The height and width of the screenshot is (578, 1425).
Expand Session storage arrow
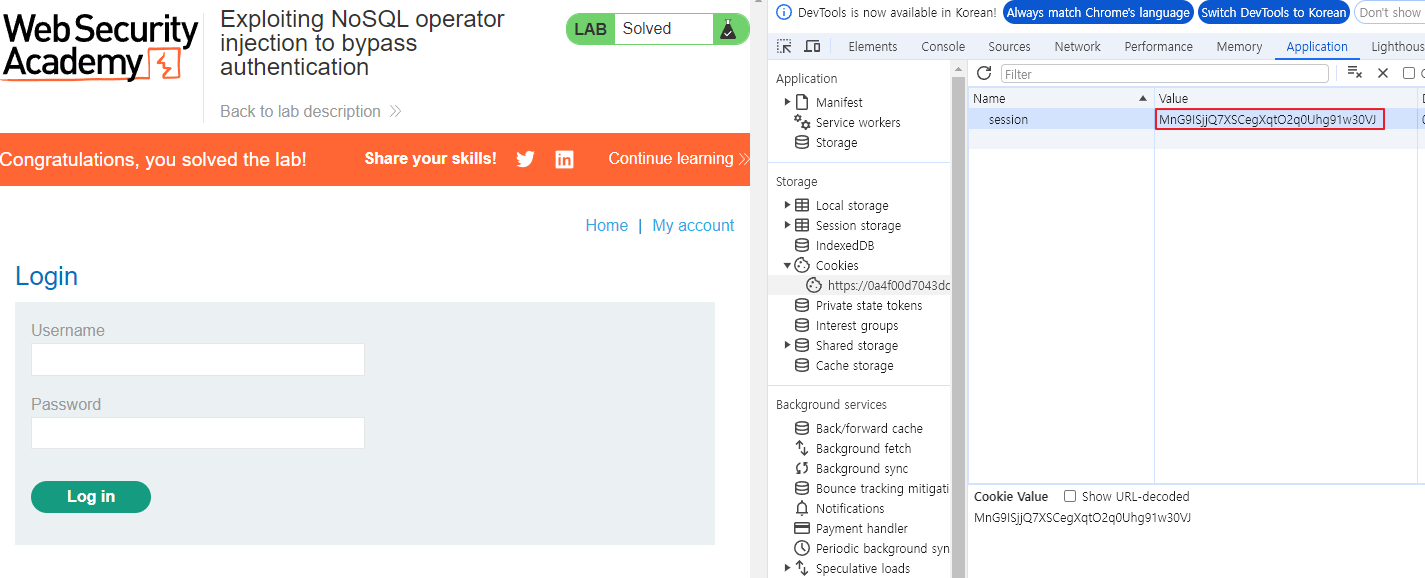(787, 225)
